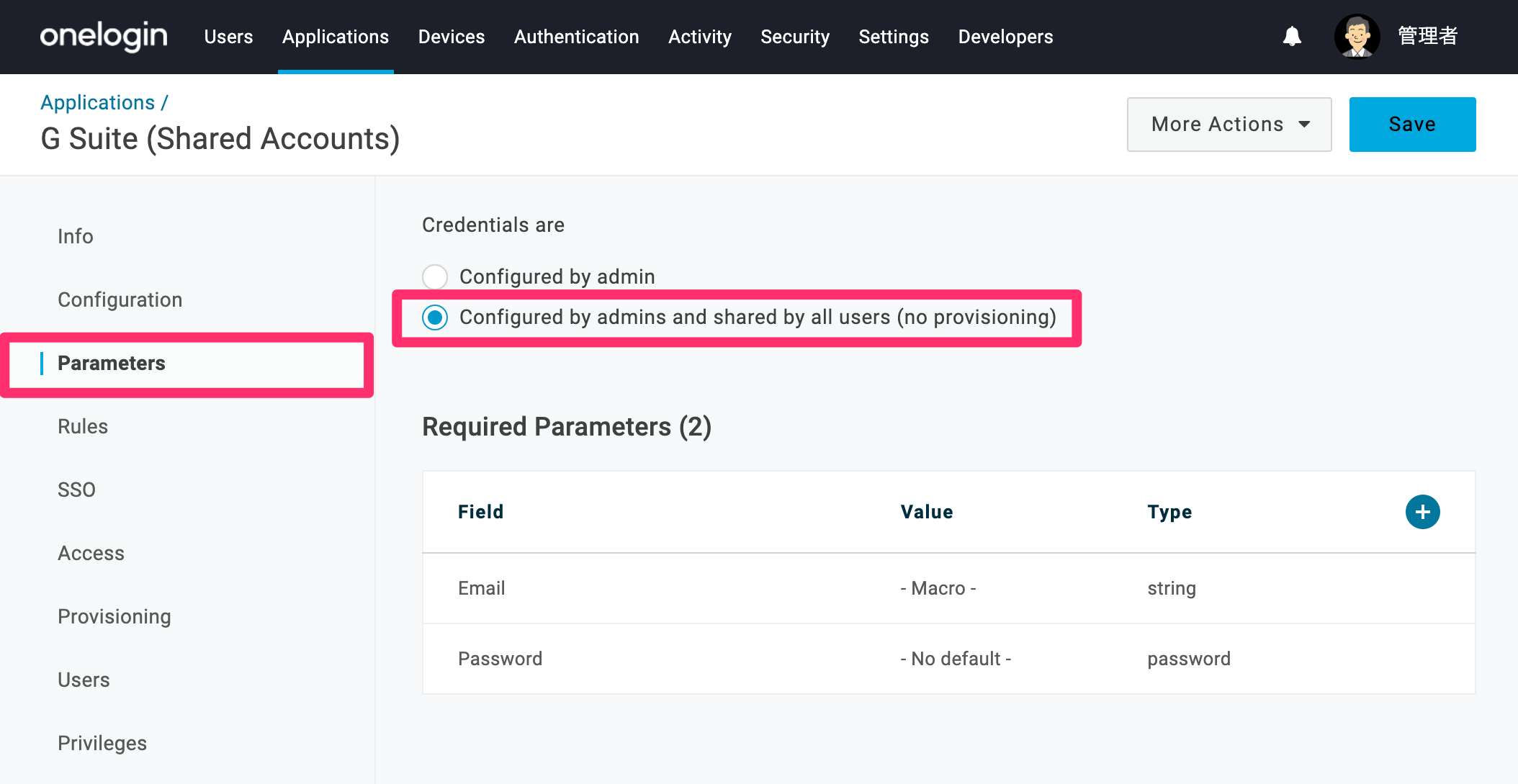Click the OneLogin logo
Image resolution: width=1518 pixels, height=784 pixels.
point(104,36)
